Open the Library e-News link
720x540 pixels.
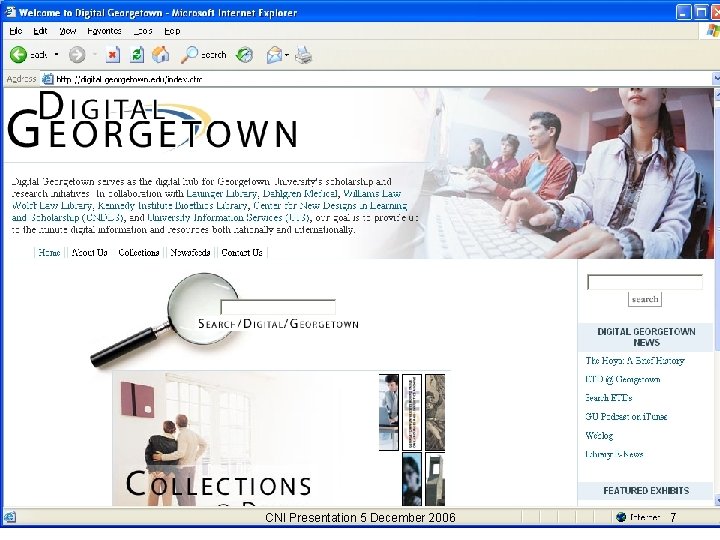pos(614,454)
